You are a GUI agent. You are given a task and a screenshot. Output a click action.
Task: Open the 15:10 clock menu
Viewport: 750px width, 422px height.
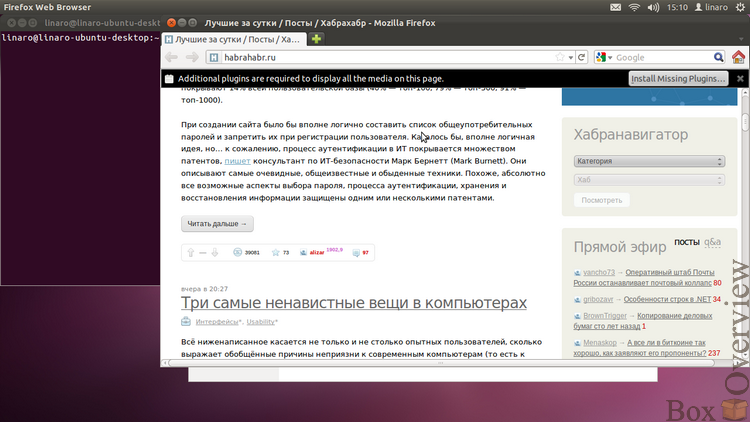click(677, 7)
